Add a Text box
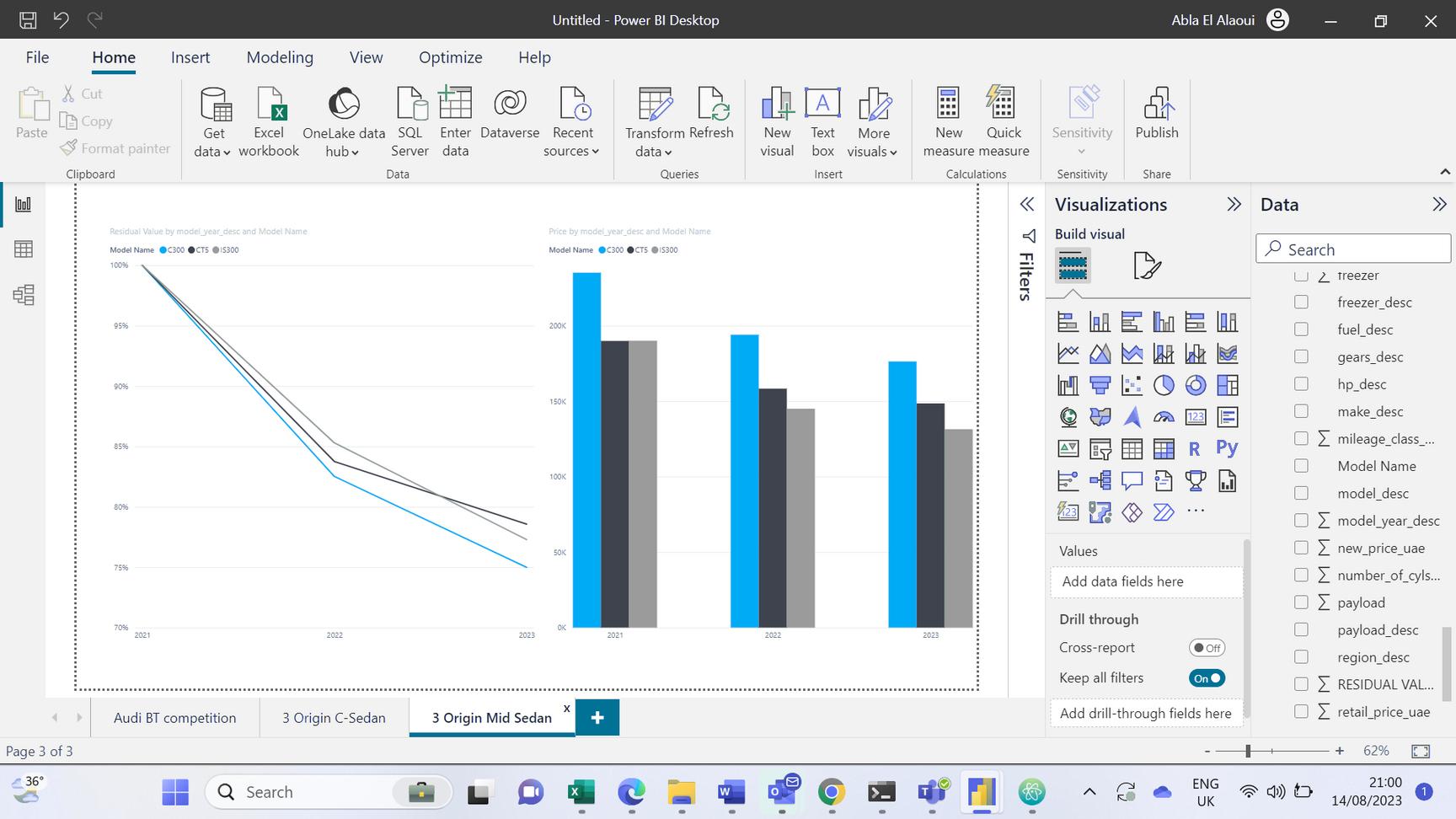 coord(822,123)
